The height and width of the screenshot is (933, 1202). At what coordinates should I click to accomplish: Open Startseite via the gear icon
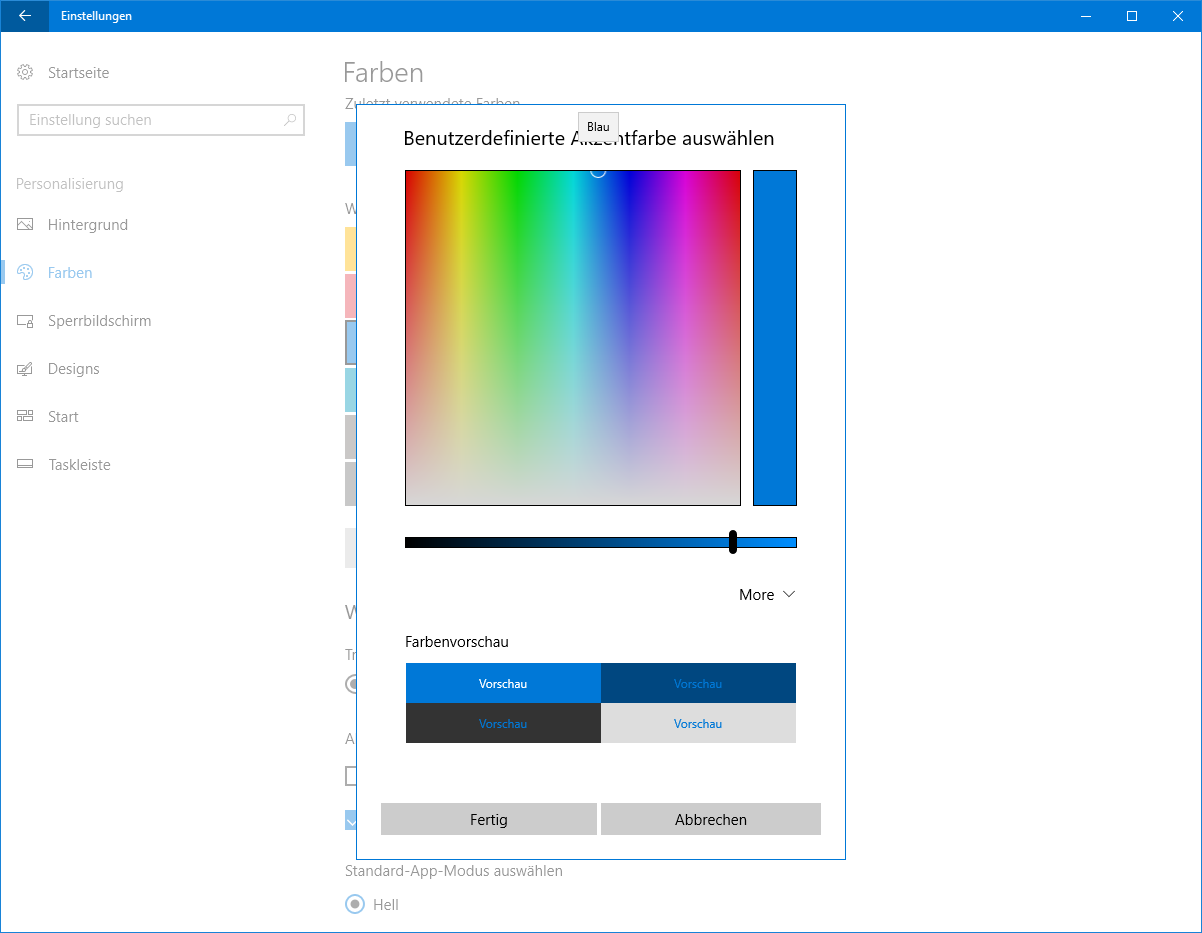click(x=26, y=73)
